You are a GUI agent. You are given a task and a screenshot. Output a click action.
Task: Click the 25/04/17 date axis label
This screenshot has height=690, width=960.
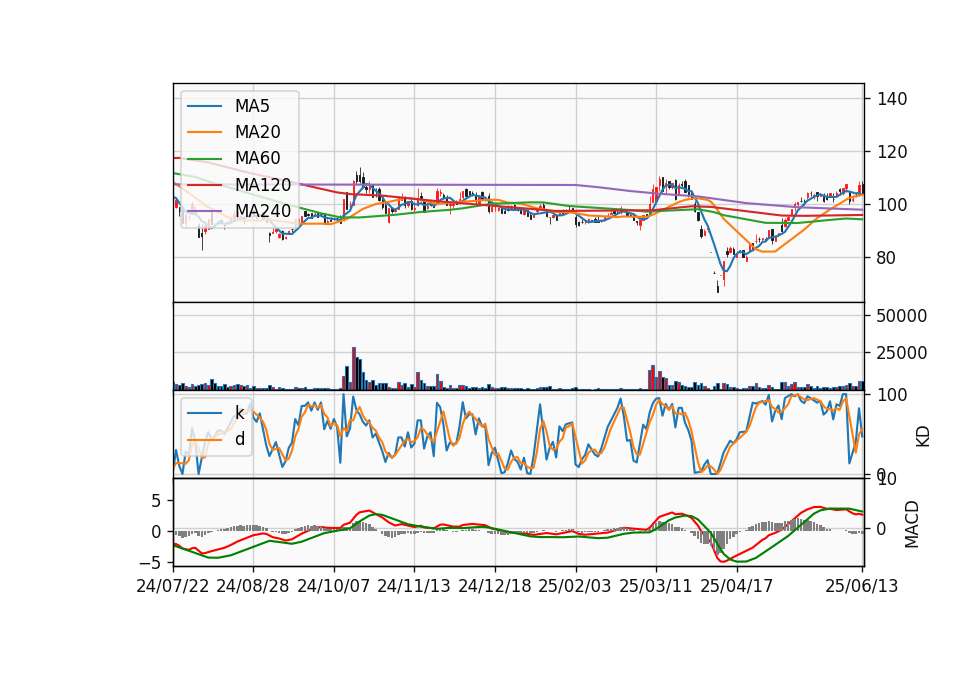click(x=737, y=586)
